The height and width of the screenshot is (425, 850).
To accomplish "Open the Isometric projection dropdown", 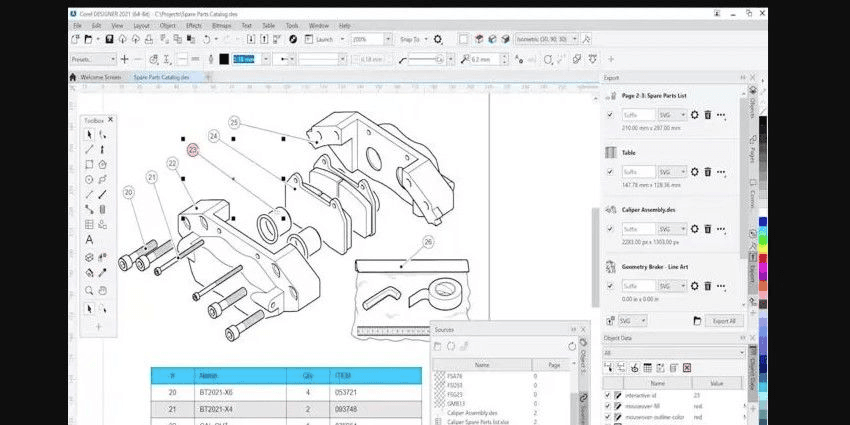I will tap(575, 39).
